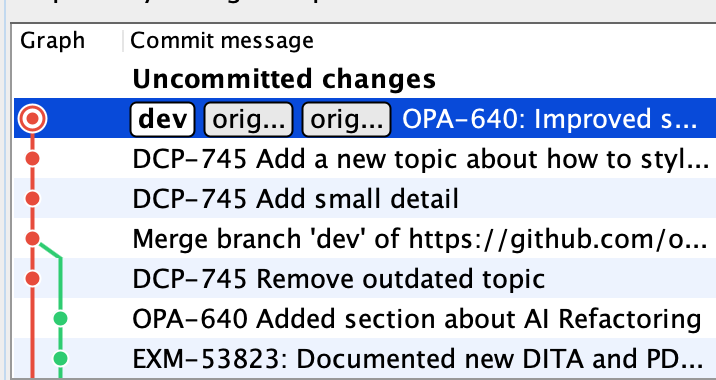Select the dev branch label
The height and width of the screenshot is (380, 716).
163,119
